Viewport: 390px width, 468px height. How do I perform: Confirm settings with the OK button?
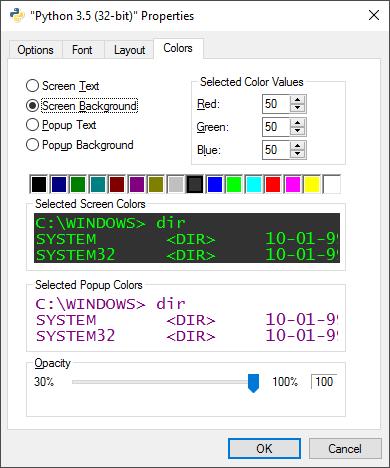point(264,448)
